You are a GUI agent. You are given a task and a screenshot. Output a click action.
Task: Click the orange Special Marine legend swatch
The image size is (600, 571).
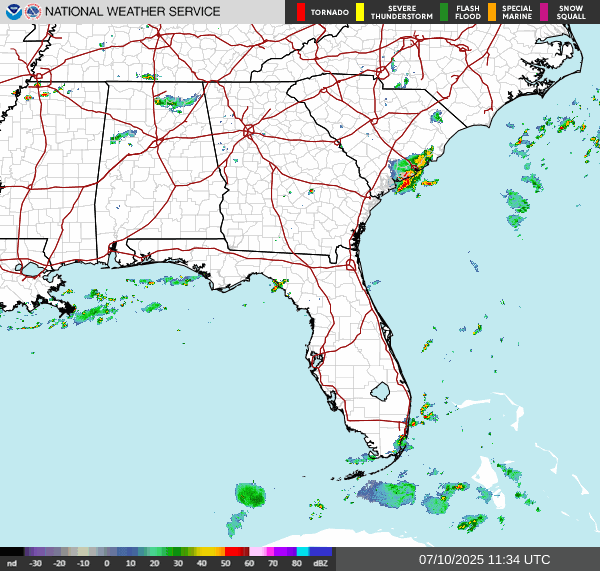click(492, 12)
